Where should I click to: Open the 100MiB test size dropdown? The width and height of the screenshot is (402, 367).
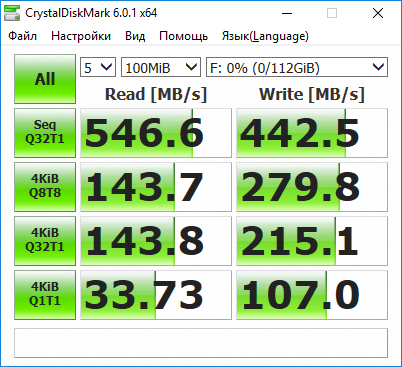[x=161, y=67]
